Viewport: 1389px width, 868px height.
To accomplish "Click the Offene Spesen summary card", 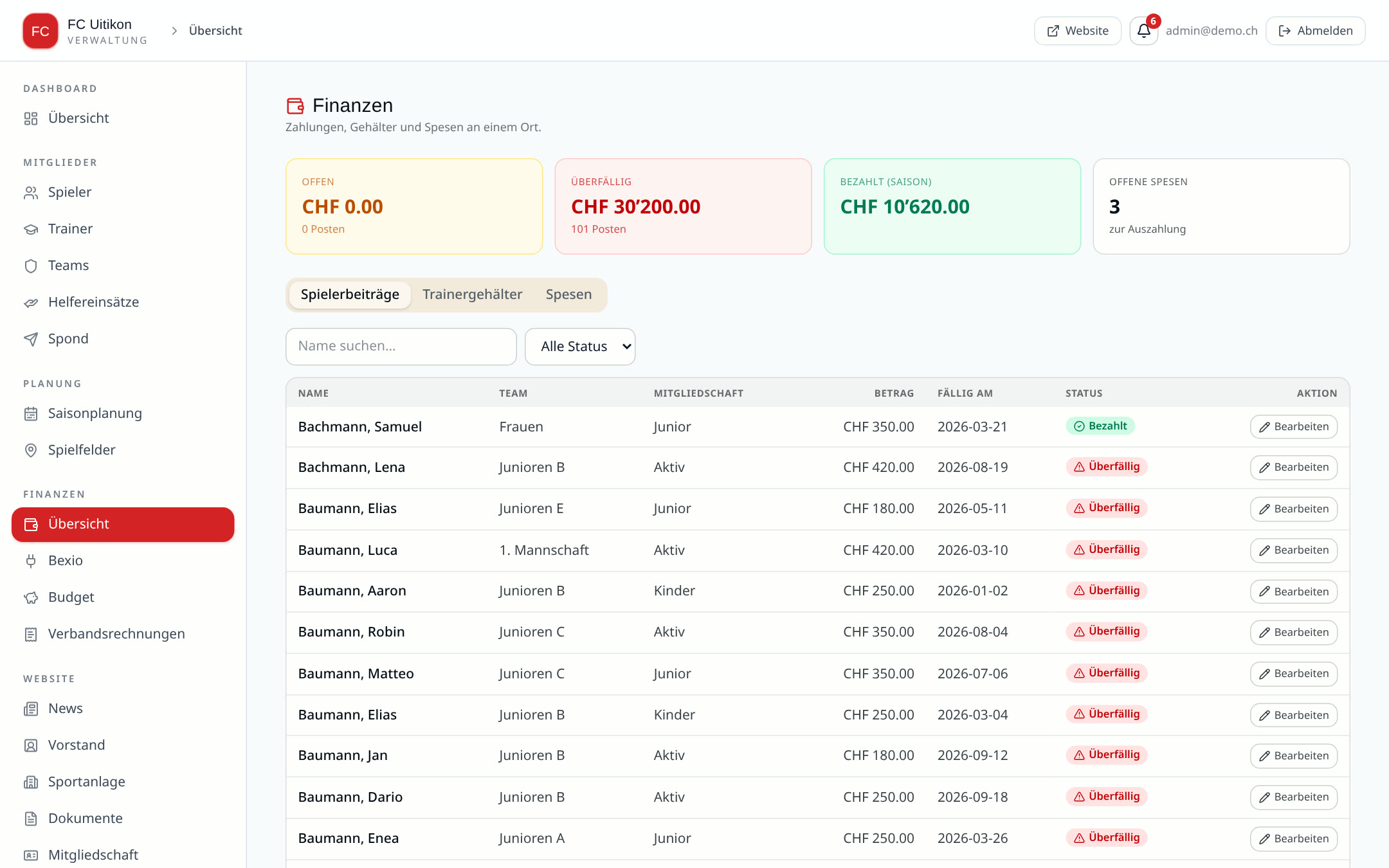I will 1221,206.
